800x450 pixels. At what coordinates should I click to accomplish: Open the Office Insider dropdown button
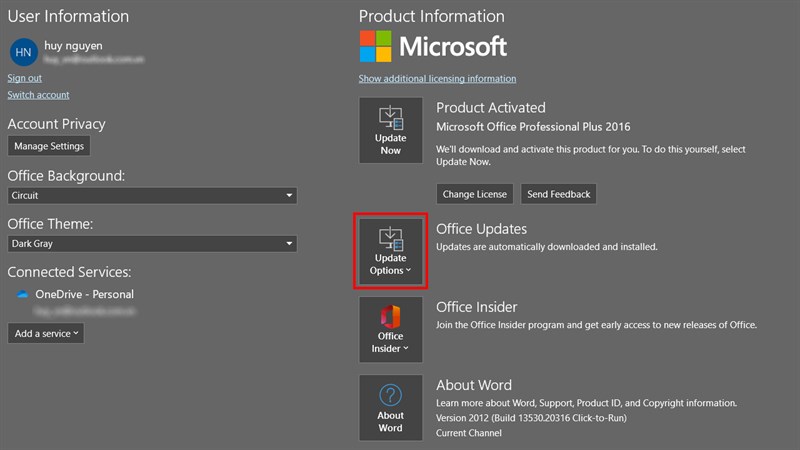(x=391, y=330)
